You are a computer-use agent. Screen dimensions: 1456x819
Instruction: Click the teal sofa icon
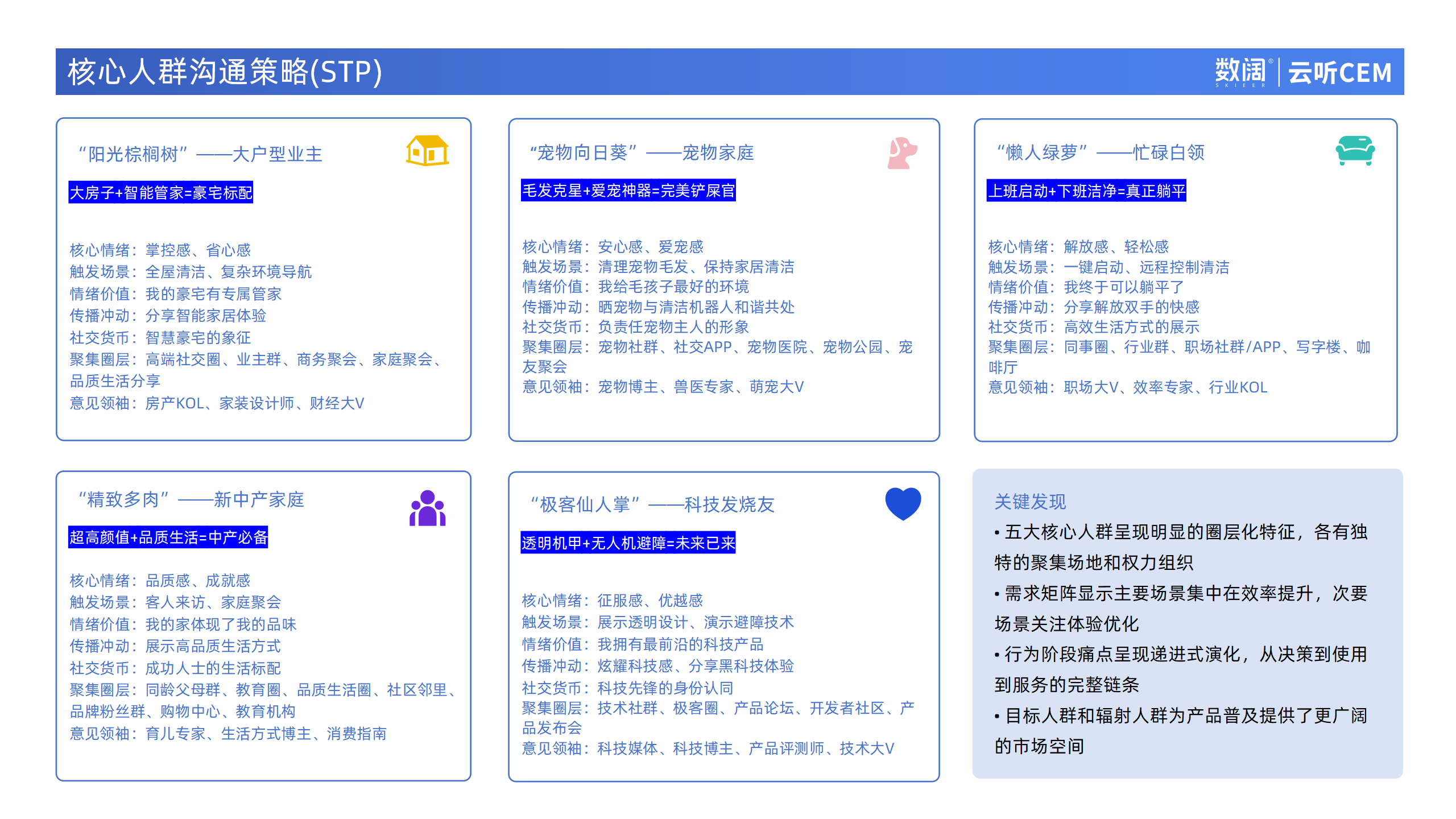(1355, 151)
